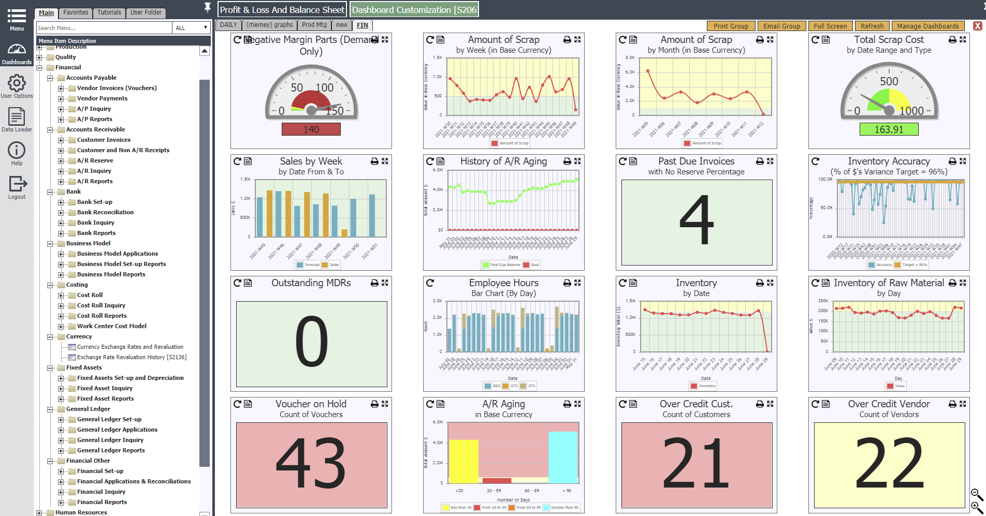This screenshot has width=986, height=516.
Task: Print the Total Scrap Cost widget
Action: (952, 40)
